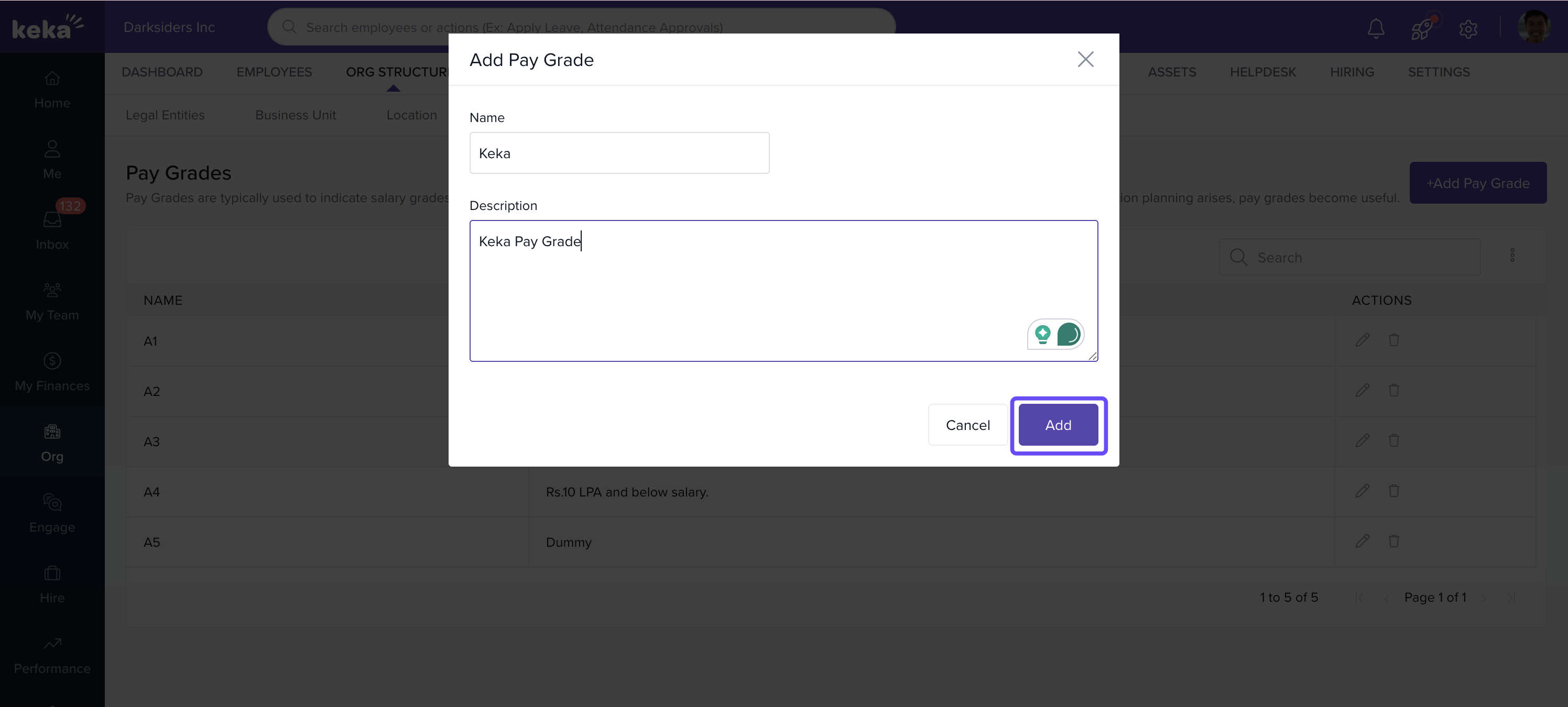
Task: Select the Legal Entities sub-tab
Action: 165,115
